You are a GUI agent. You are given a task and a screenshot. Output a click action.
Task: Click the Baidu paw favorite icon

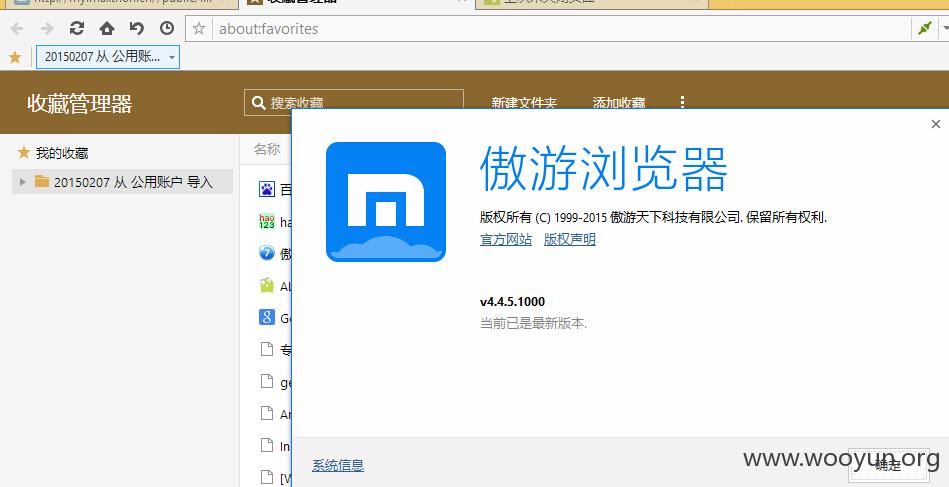(266, 189)
